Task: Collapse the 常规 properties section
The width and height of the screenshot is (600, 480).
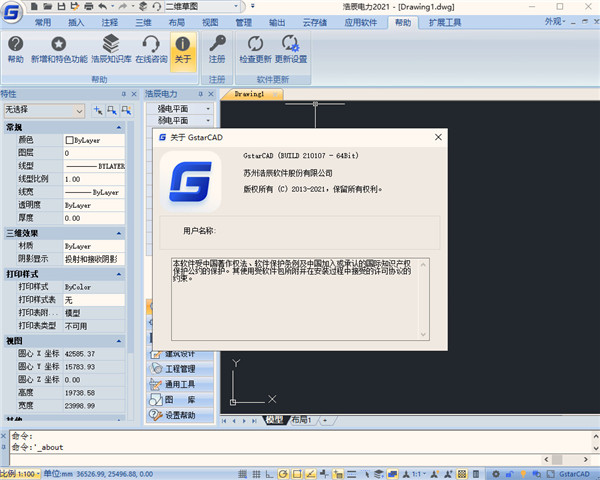Action: point(119,127)
